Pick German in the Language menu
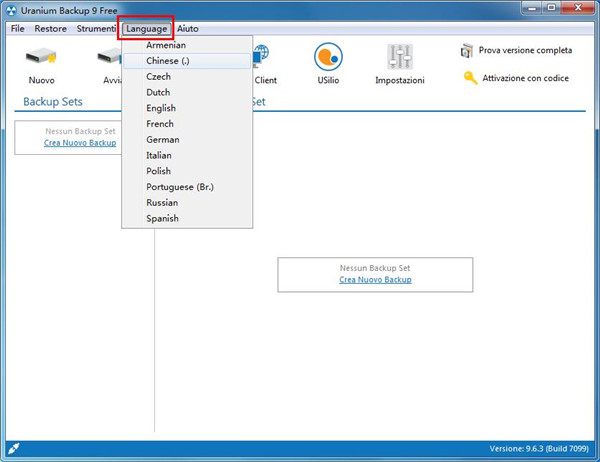Screen dimensions: 600x462 [187, 140]
